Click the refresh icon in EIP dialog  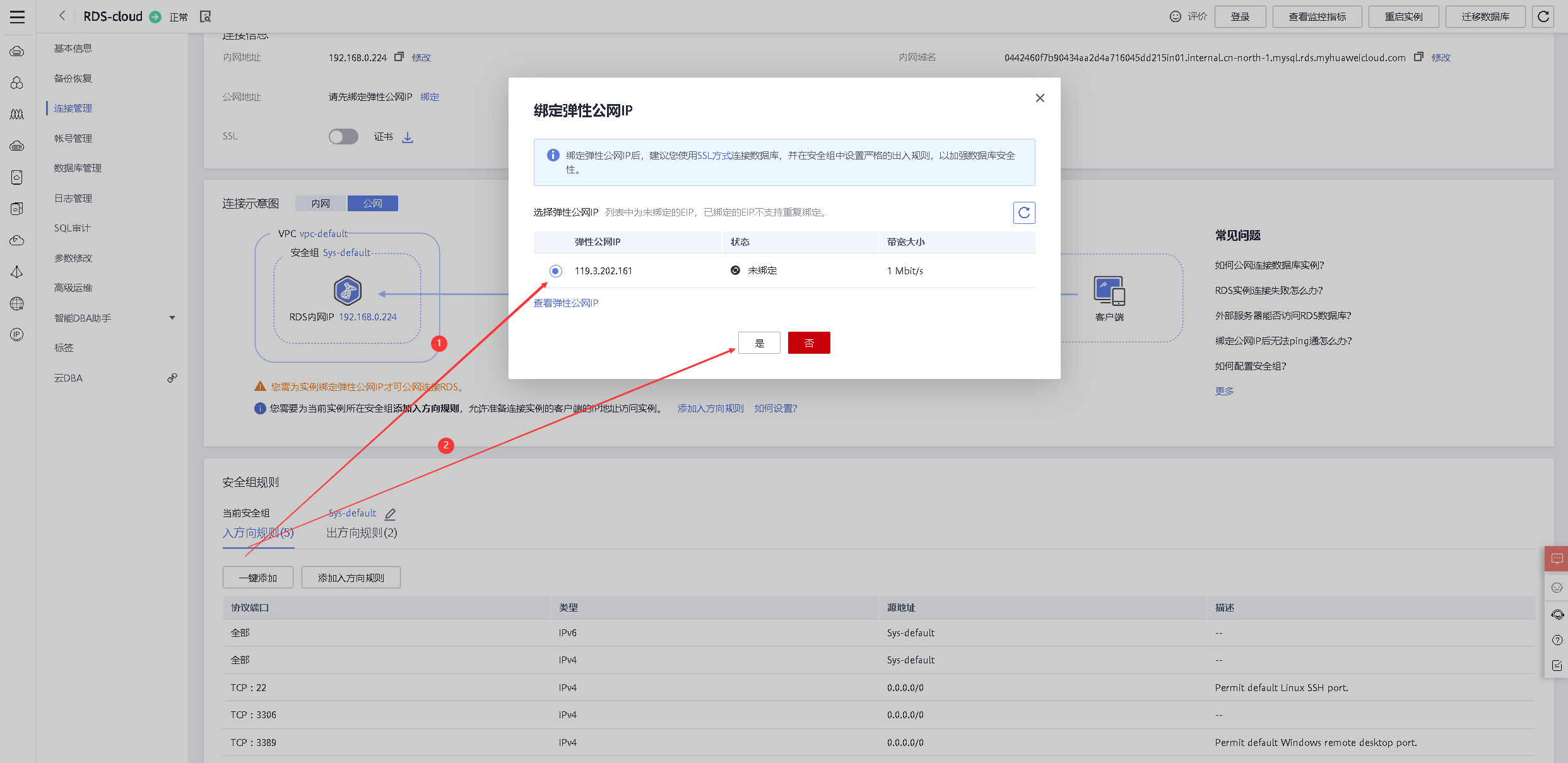tap(1023, 213)
